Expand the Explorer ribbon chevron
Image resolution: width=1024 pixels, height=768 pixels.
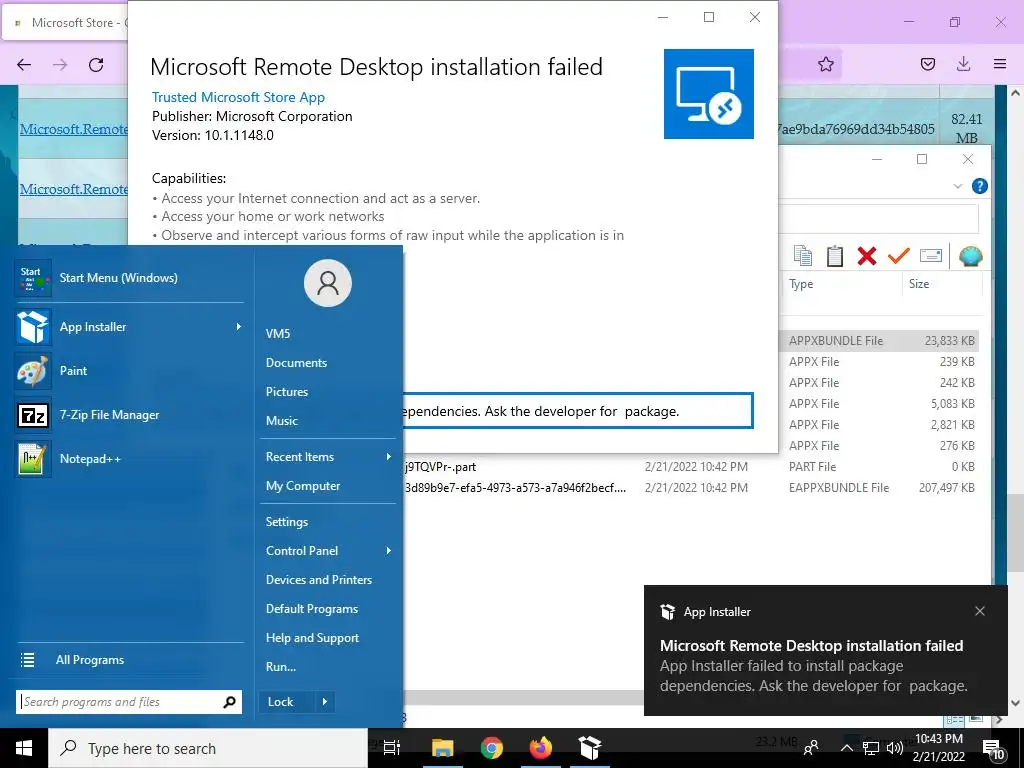click(957, 186)
